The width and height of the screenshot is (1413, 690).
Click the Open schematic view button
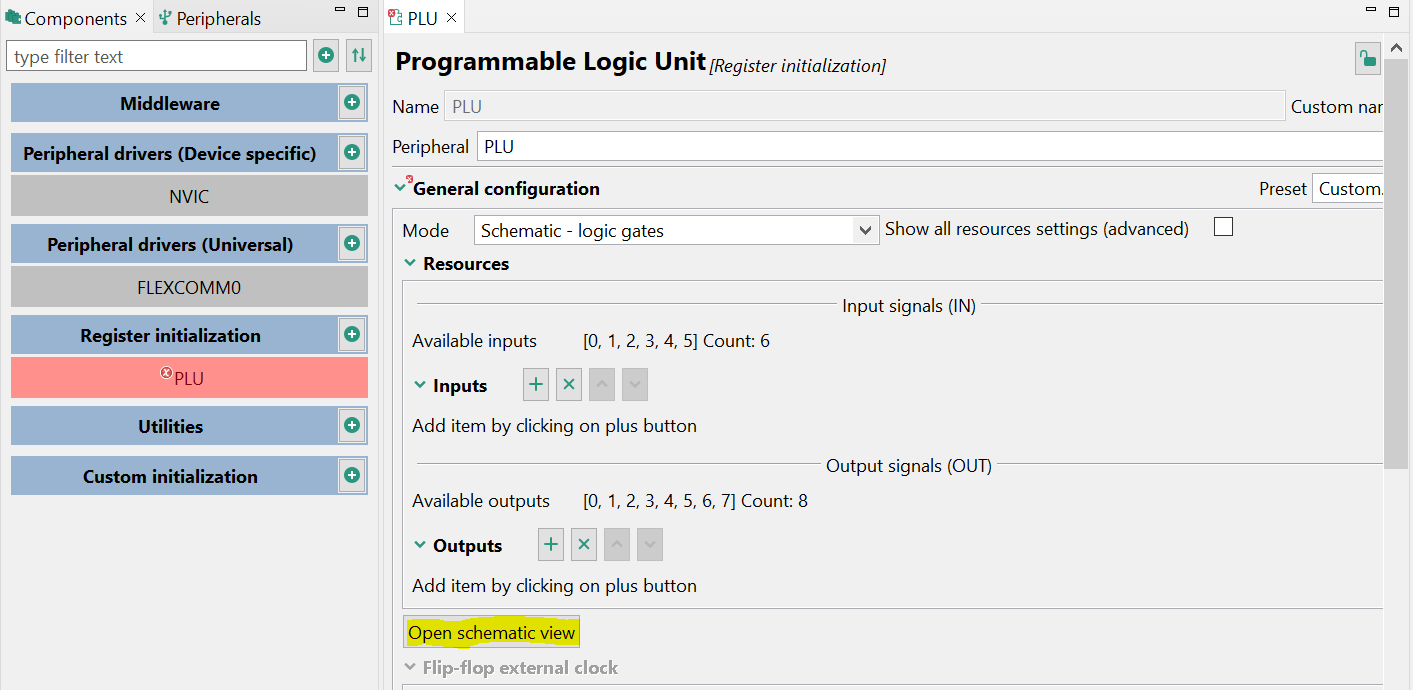coord(491,632)
